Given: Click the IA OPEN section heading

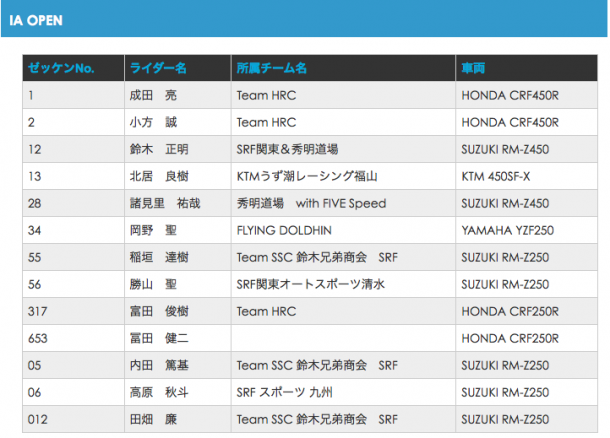Looking at the screenshot, I should (36, 20).
